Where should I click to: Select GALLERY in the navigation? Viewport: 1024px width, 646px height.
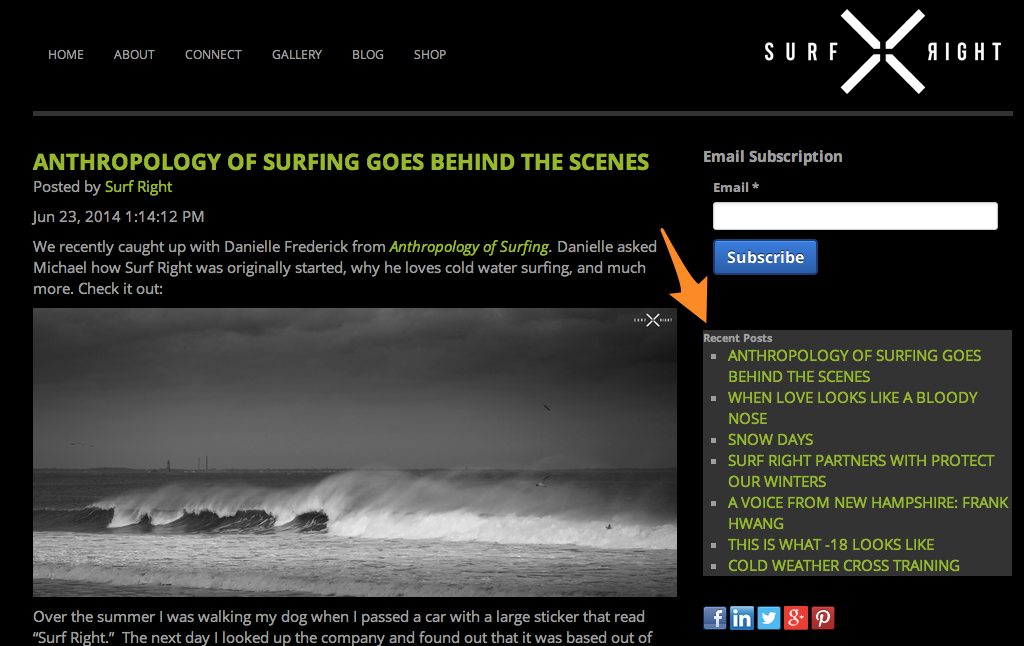click(x=296, y=55)
